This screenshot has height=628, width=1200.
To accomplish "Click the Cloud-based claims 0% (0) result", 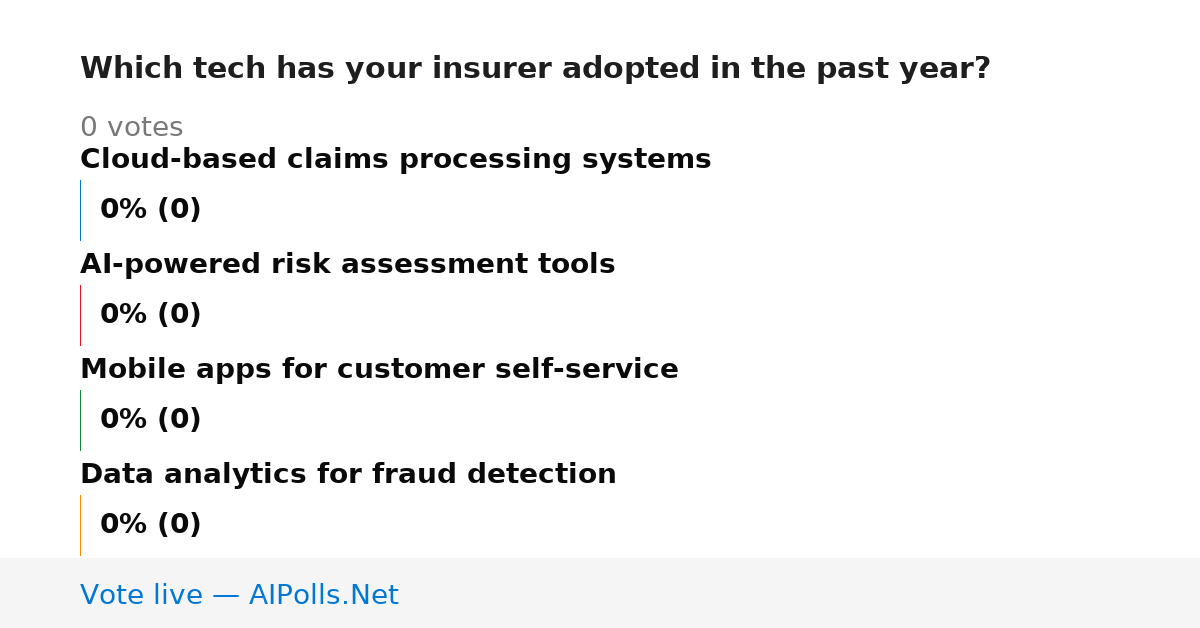I will (x=150, y=210).
